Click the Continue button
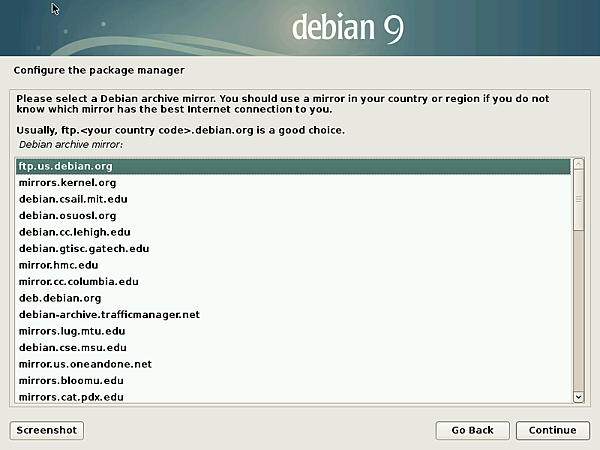The height and width of the screenshot is (450, 600). pyautogui.click(x=553, y=430)
